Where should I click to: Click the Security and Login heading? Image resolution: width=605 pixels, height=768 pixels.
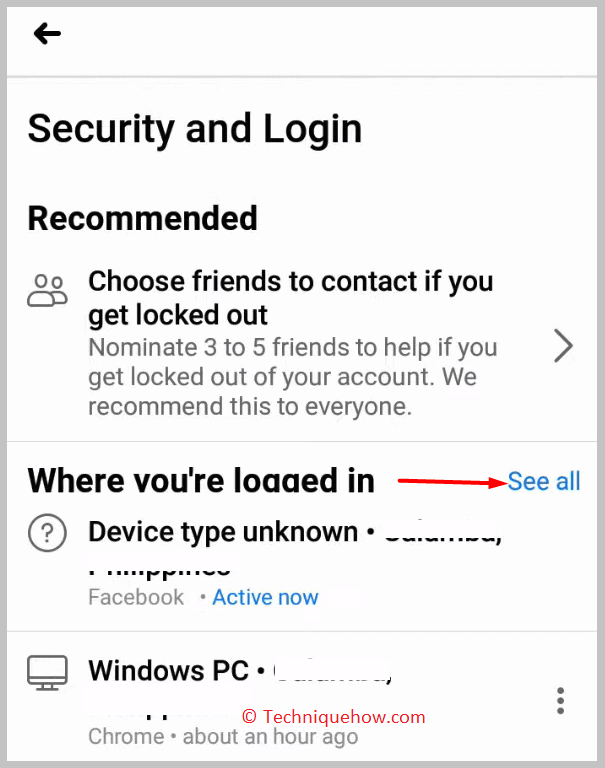194,129
